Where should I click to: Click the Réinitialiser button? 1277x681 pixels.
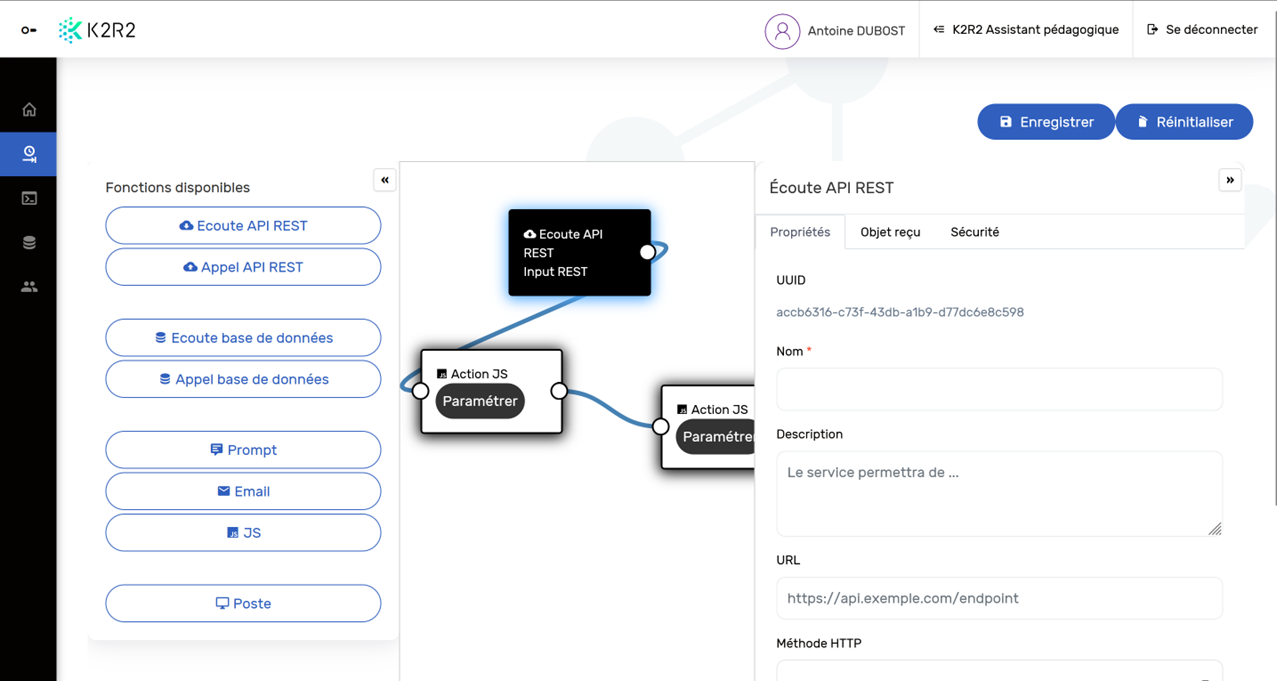click(1184, 122)
